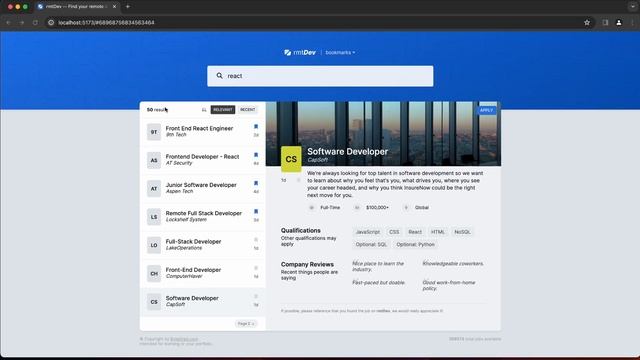Viewport: 640px width, 360px height.
Task: Open Full-Stack Developer listing
Action: [202, 245]
